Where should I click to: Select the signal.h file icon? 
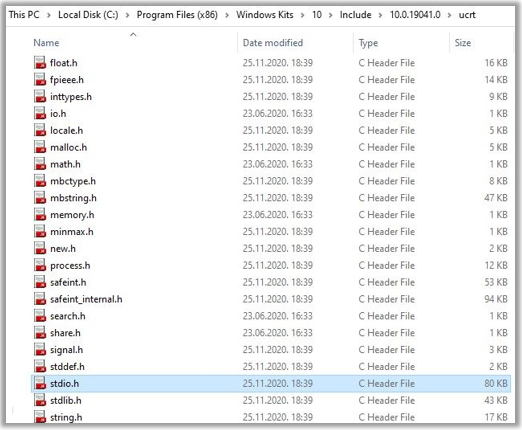tap(40, 350)
